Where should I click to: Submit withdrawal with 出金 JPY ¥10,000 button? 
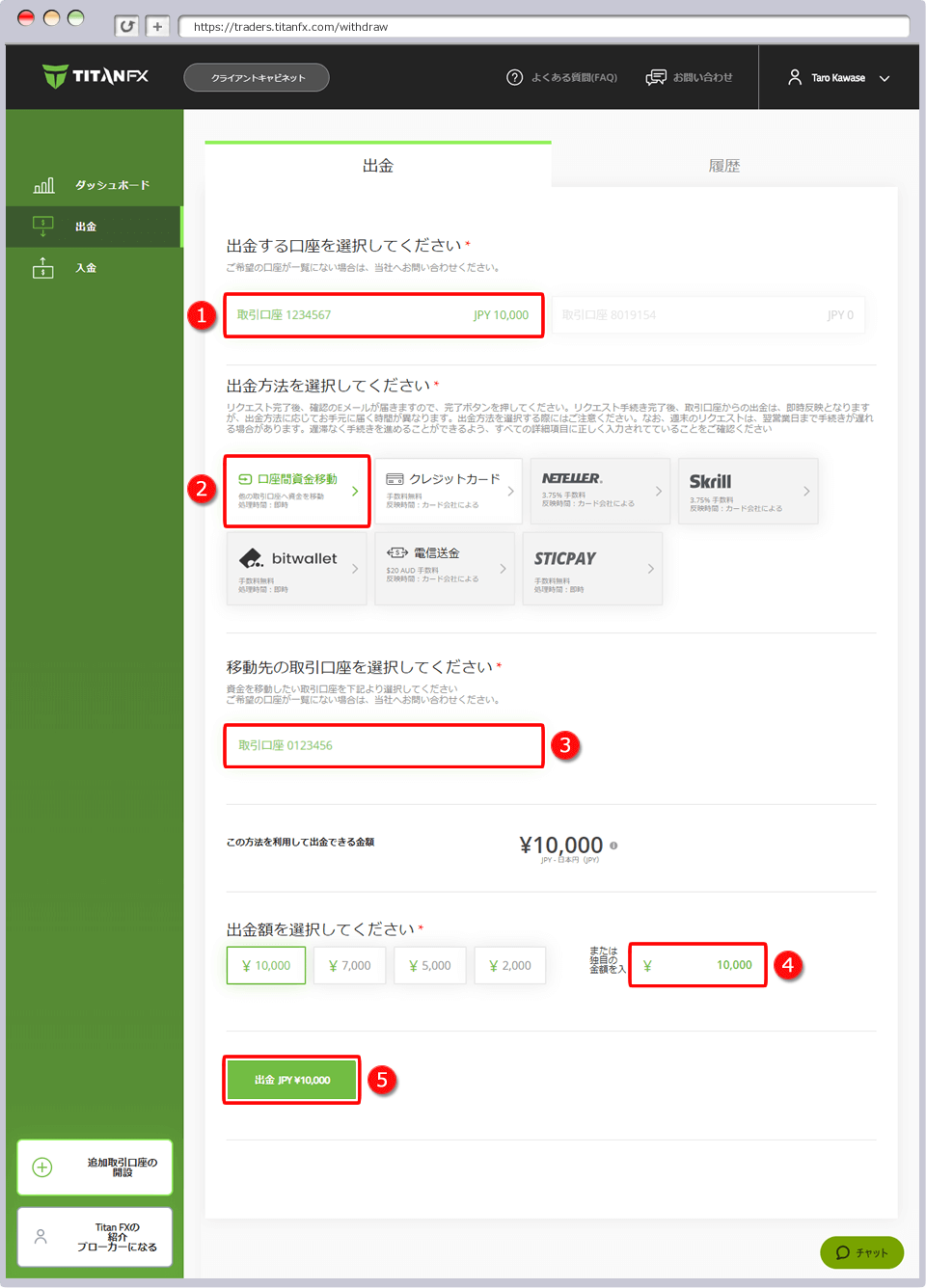click(291, 1080)
